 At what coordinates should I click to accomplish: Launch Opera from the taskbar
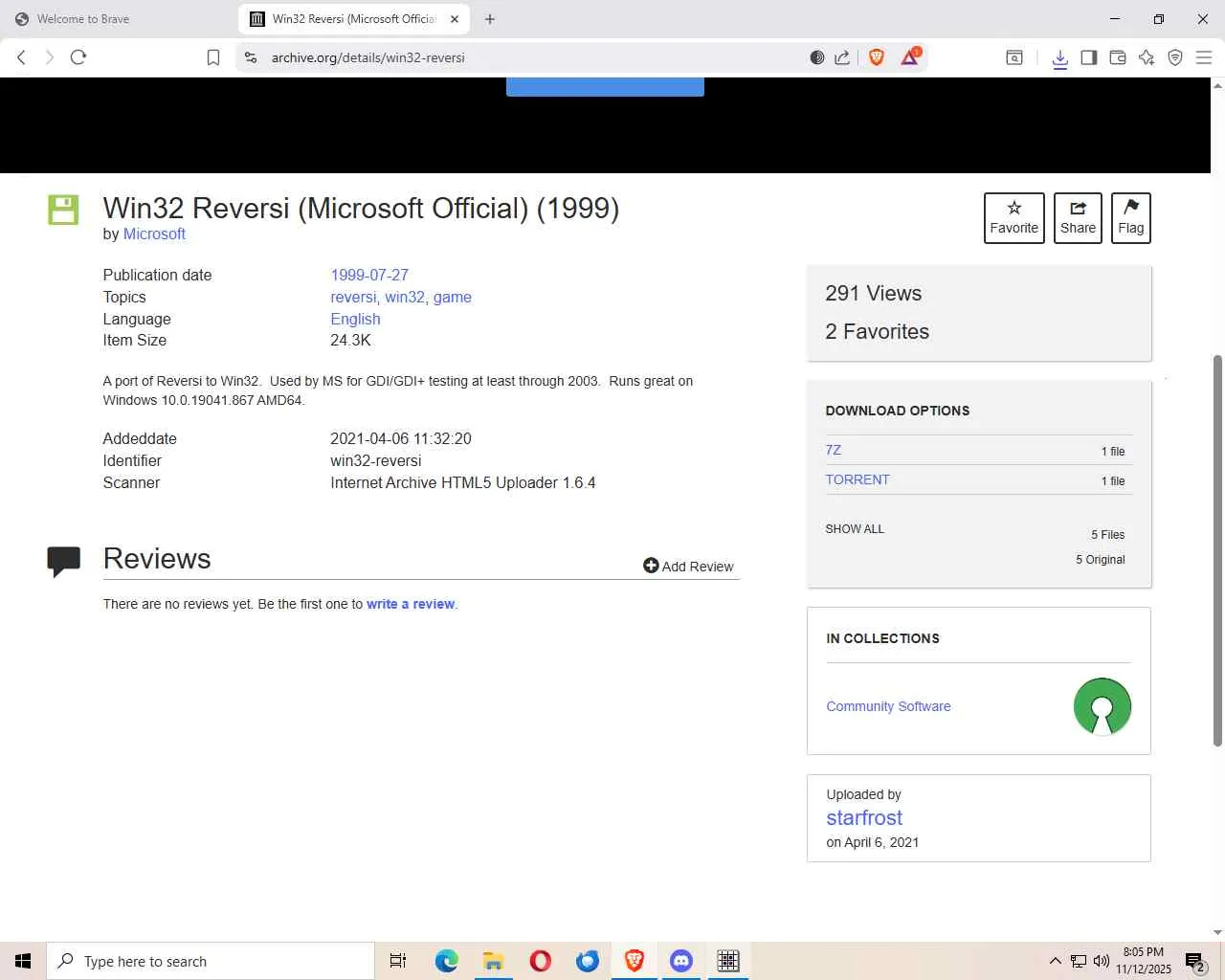point(540,961)
